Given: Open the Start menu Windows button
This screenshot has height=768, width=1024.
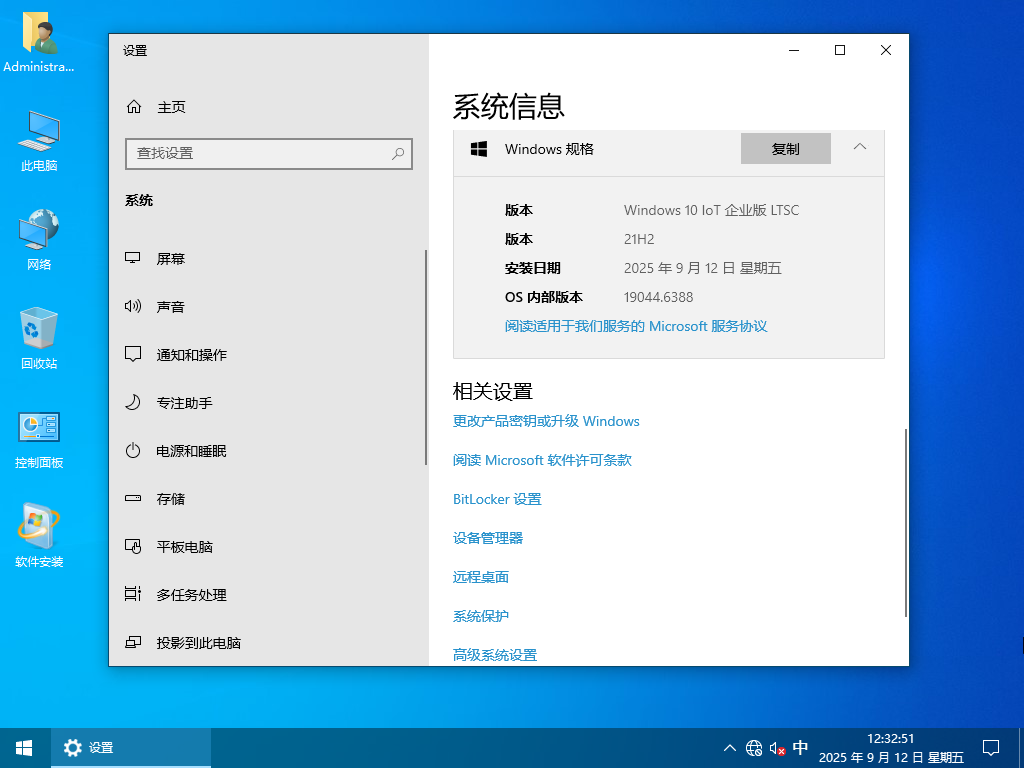Looking at the screenshot, I should point(25,748).
